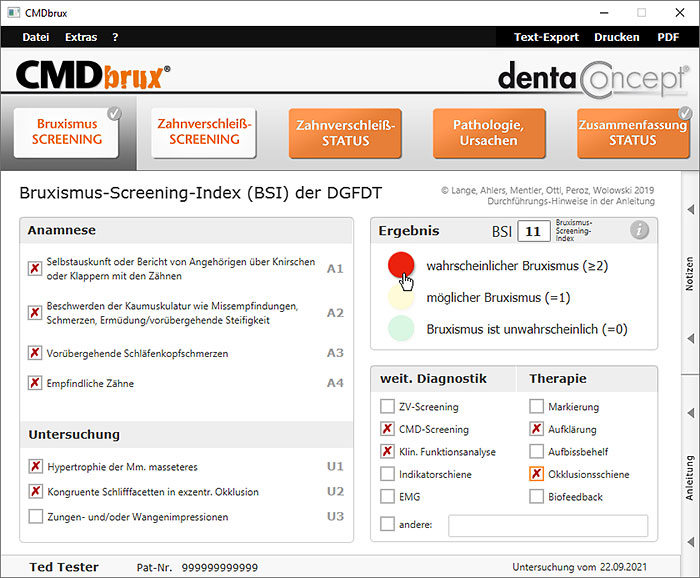Screen dimensions: 700x578
Task: Check the Markierung therapy checkbox
Action: point(536,406)
